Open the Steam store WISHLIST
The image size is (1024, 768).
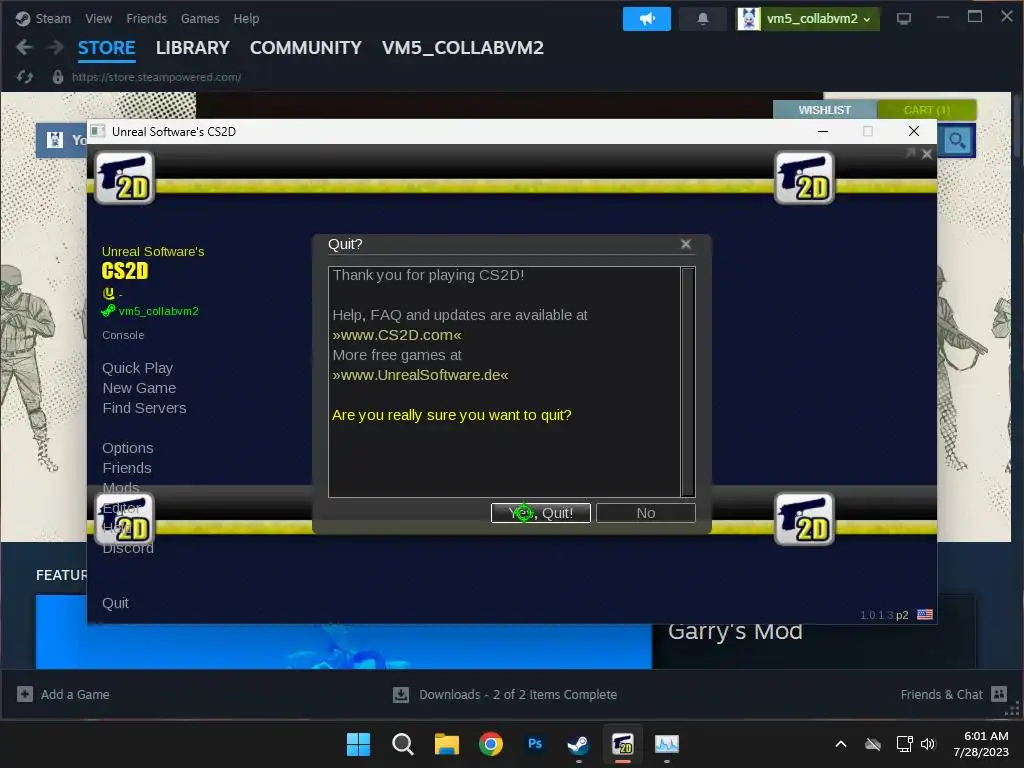[824, 110]
